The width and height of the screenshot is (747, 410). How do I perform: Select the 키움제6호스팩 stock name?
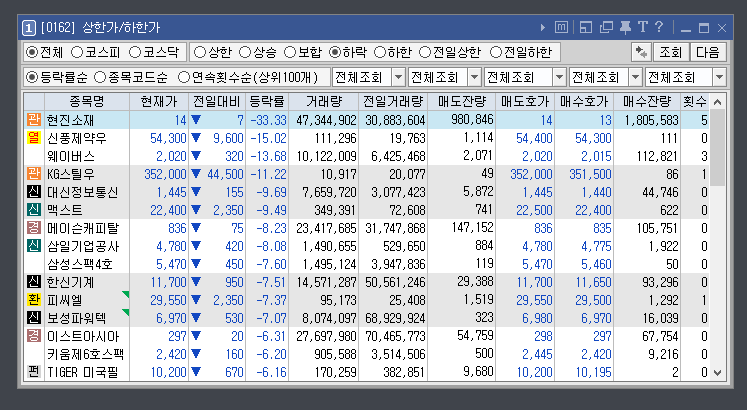[85, 354]
